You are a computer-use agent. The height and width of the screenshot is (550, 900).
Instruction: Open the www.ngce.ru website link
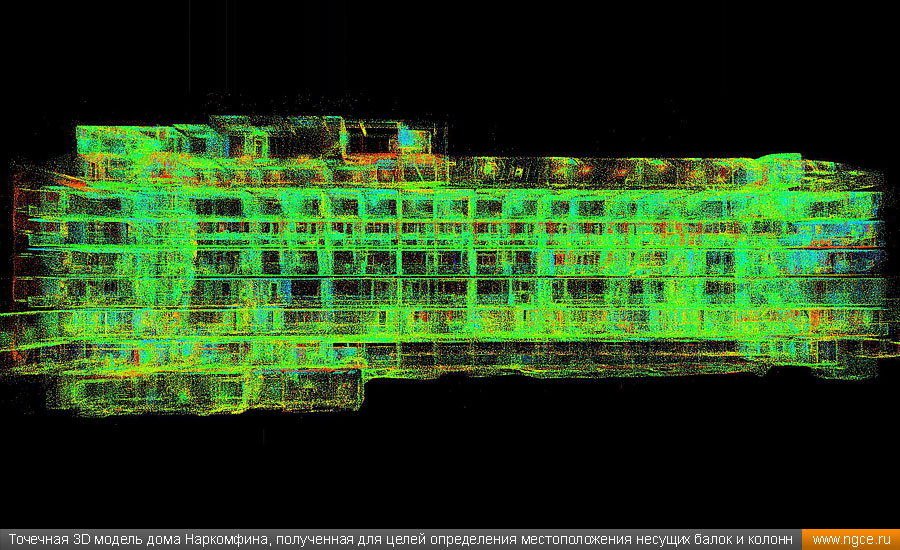[x=851, y=540]
